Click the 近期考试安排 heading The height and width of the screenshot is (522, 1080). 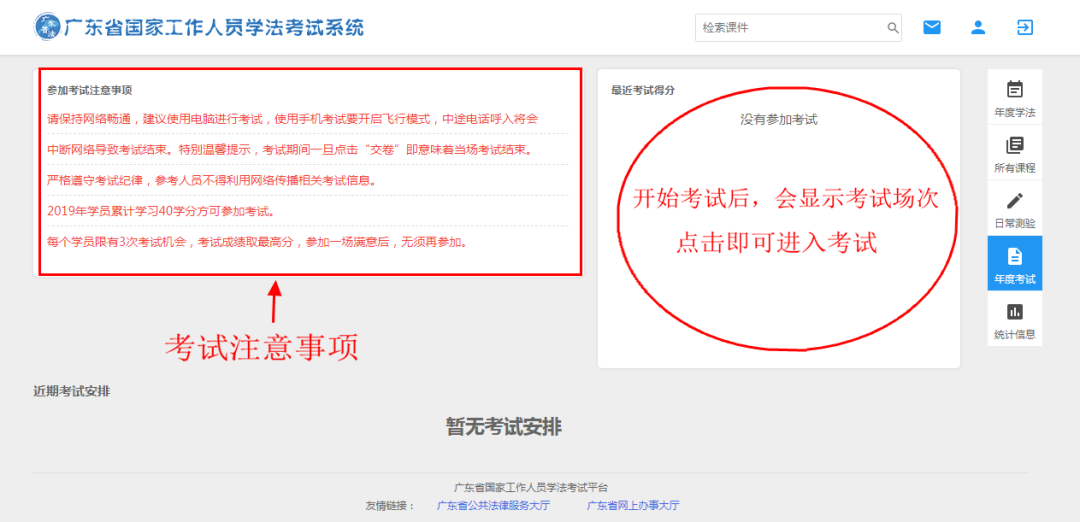click(72, 391)
